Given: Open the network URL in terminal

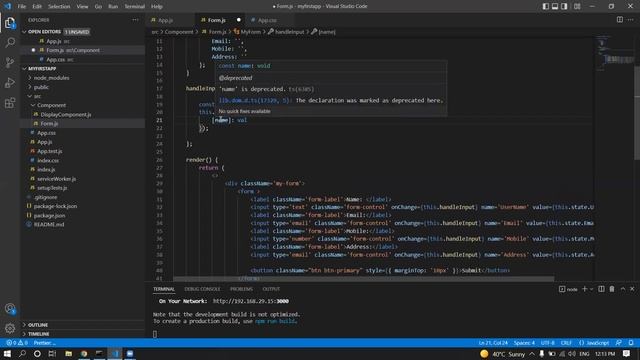Looking at the screenshot, I should click(251, 301).
